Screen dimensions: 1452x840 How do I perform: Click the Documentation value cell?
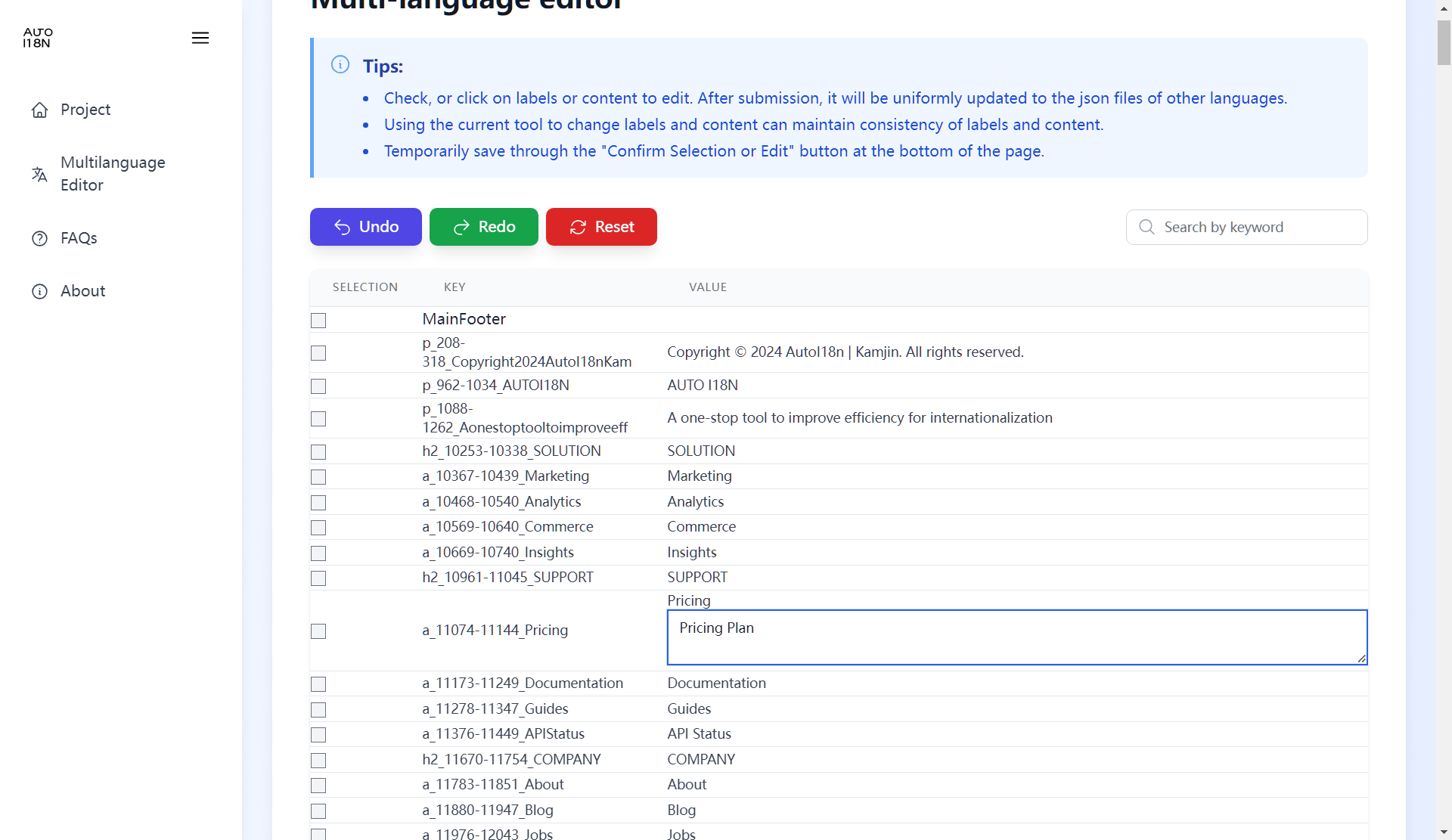pyautogui.click(x=716, y=683)
